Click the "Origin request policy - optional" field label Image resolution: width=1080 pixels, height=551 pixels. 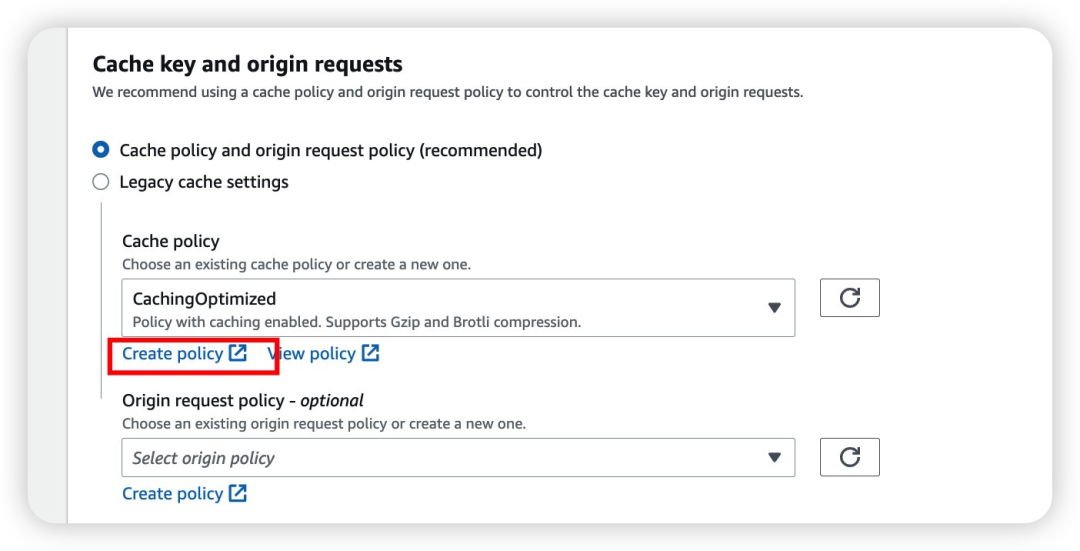[243, 400]
